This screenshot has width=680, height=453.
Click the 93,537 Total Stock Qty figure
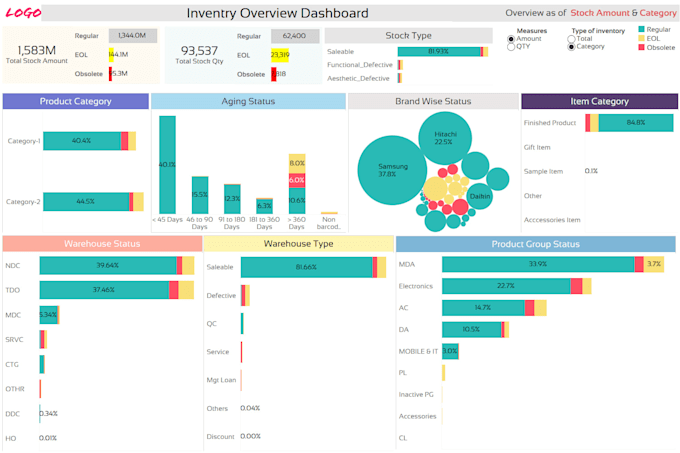tap(199, 51)
